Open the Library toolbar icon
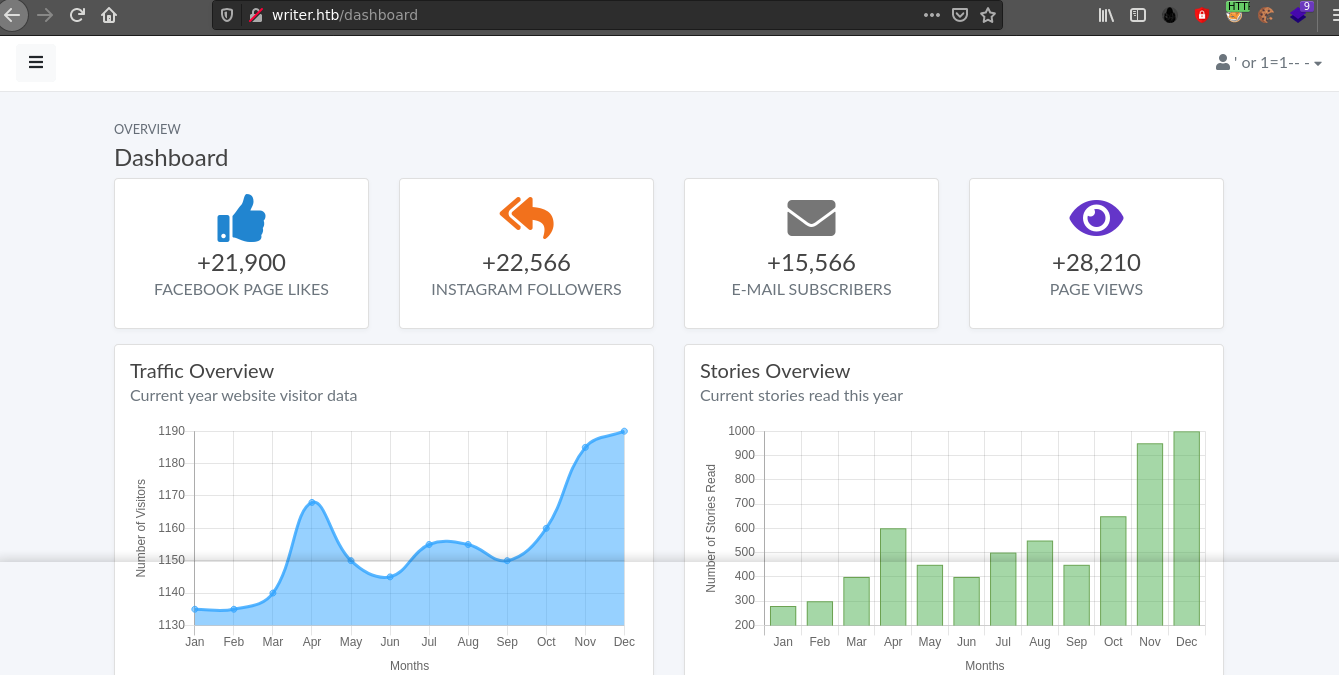Screen dimensions: 1339x675 pyautogui.click(x=1106, y=15)
